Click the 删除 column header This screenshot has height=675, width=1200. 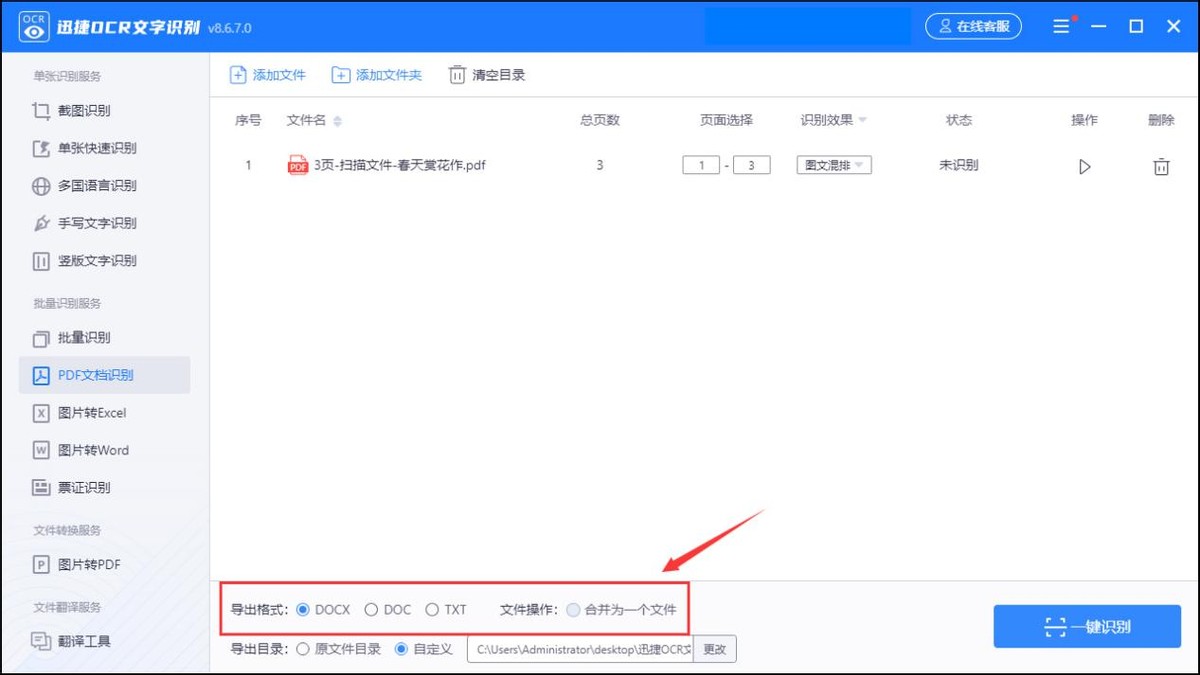point(1161,120)
